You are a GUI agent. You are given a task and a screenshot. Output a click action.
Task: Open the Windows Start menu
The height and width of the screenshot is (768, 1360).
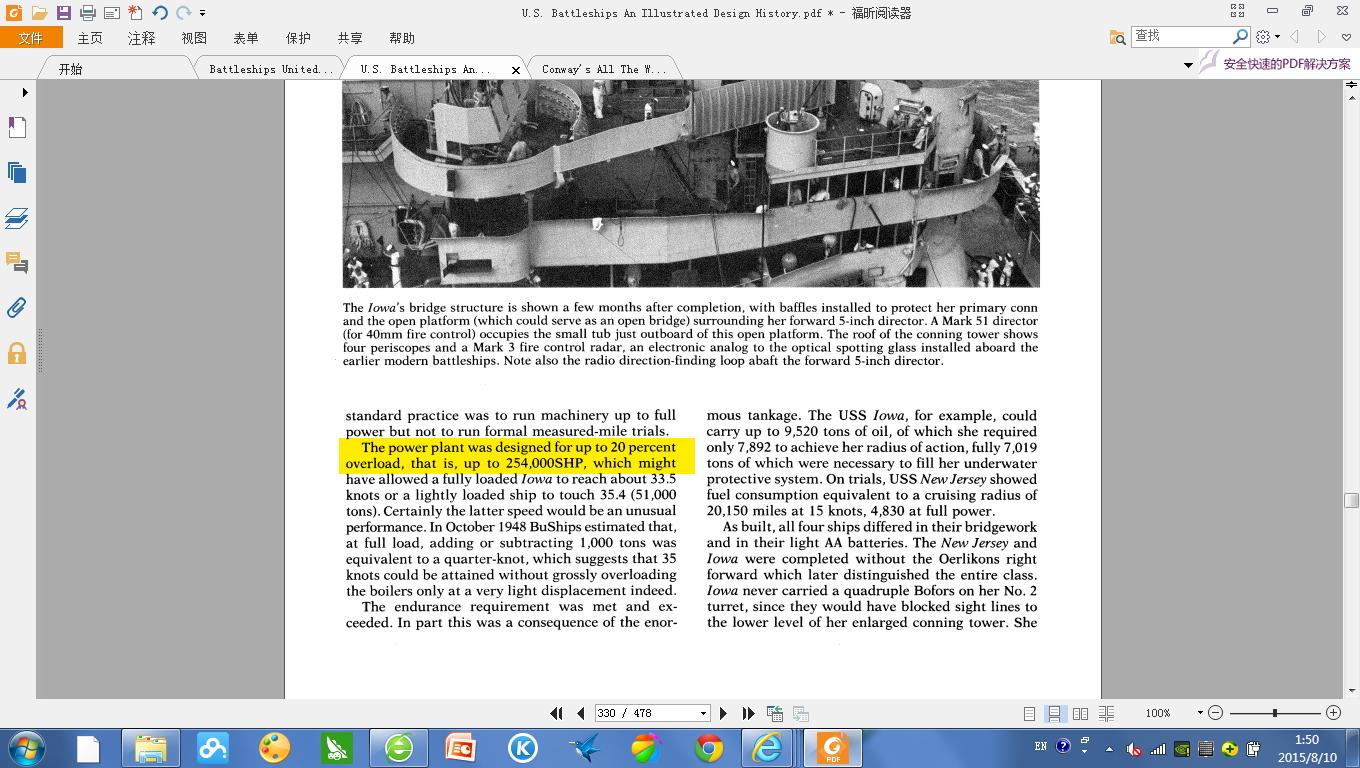(x=27, y=748)
